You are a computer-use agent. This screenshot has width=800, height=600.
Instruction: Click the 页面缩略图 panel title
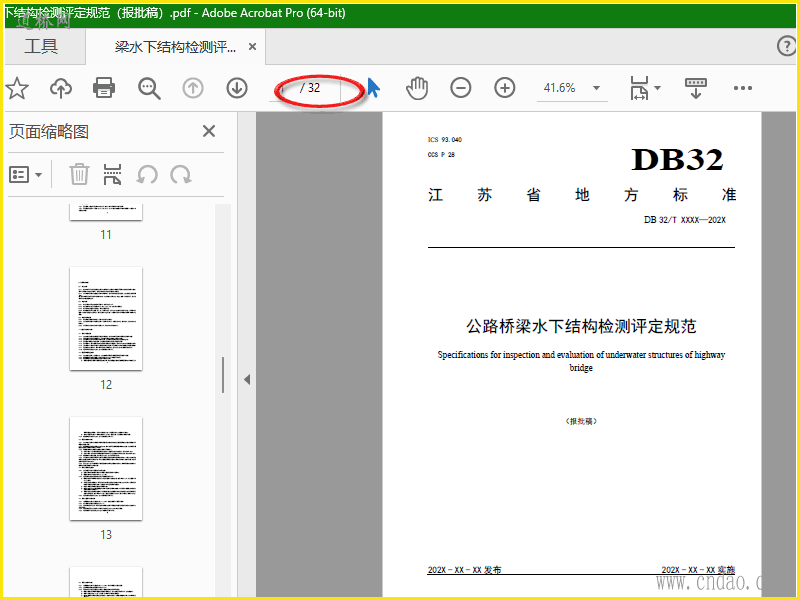(x=49, y=132)
